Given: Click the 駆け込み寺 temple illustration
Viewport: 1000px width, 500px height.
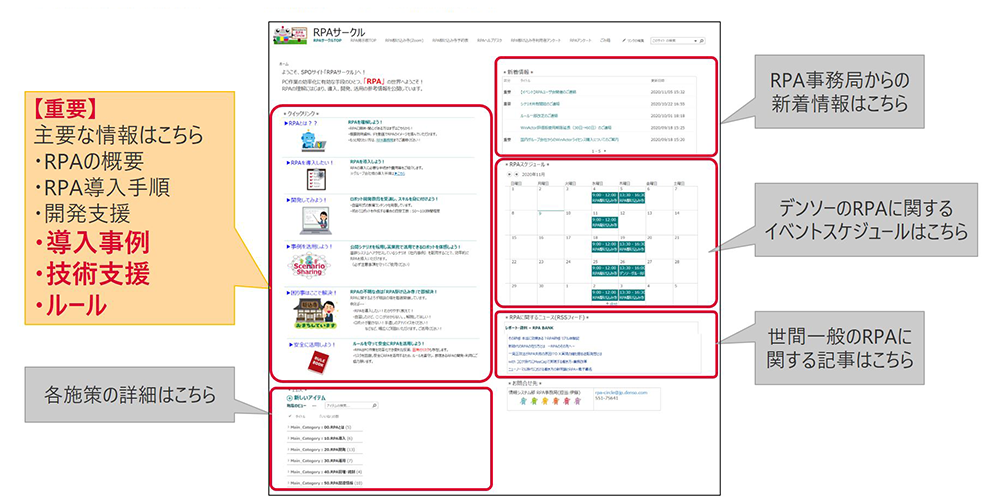Looking at the screenshot, I should [315, 312].
